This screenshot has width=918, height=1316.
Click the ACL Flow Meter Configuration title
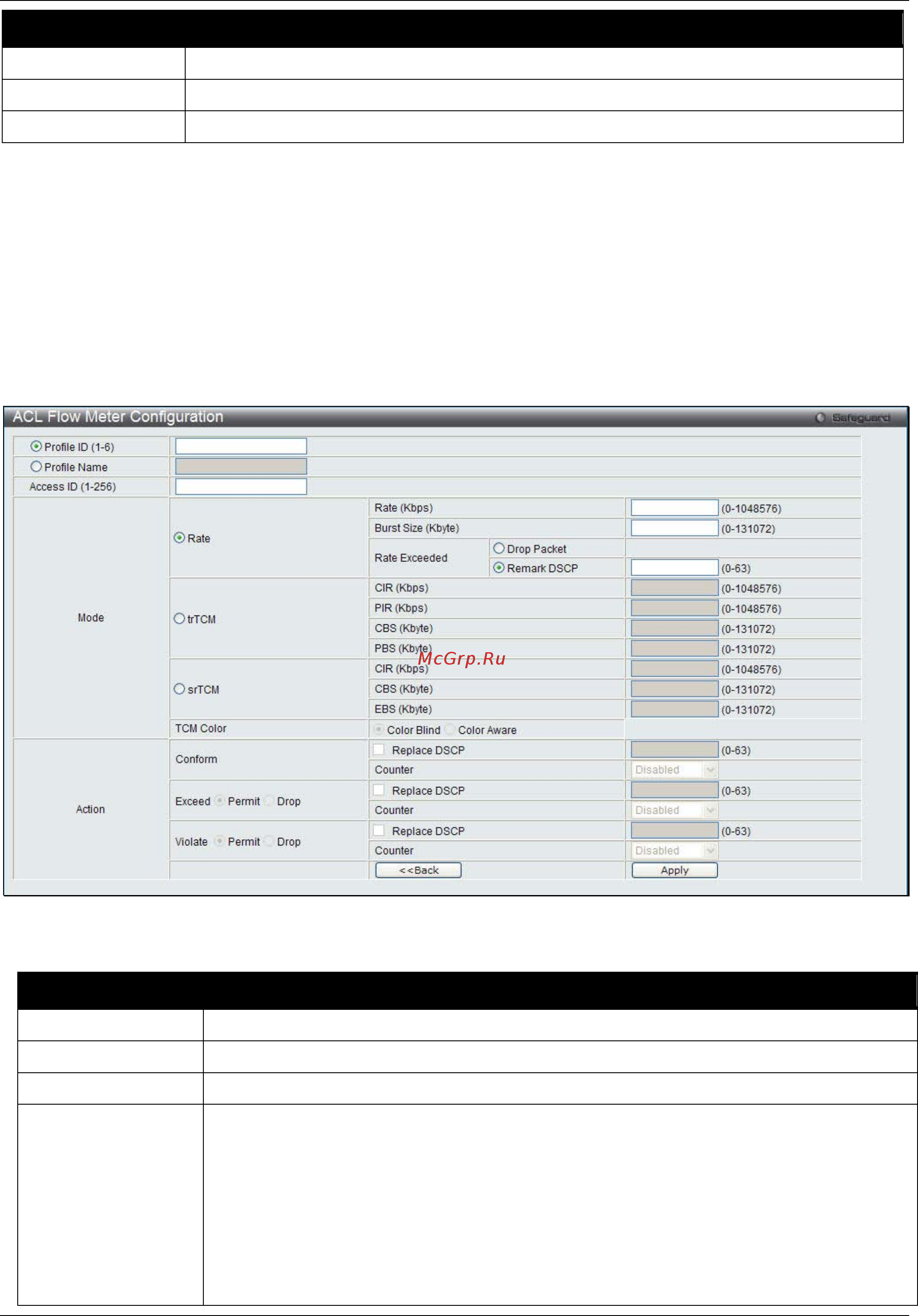[118, 417]
